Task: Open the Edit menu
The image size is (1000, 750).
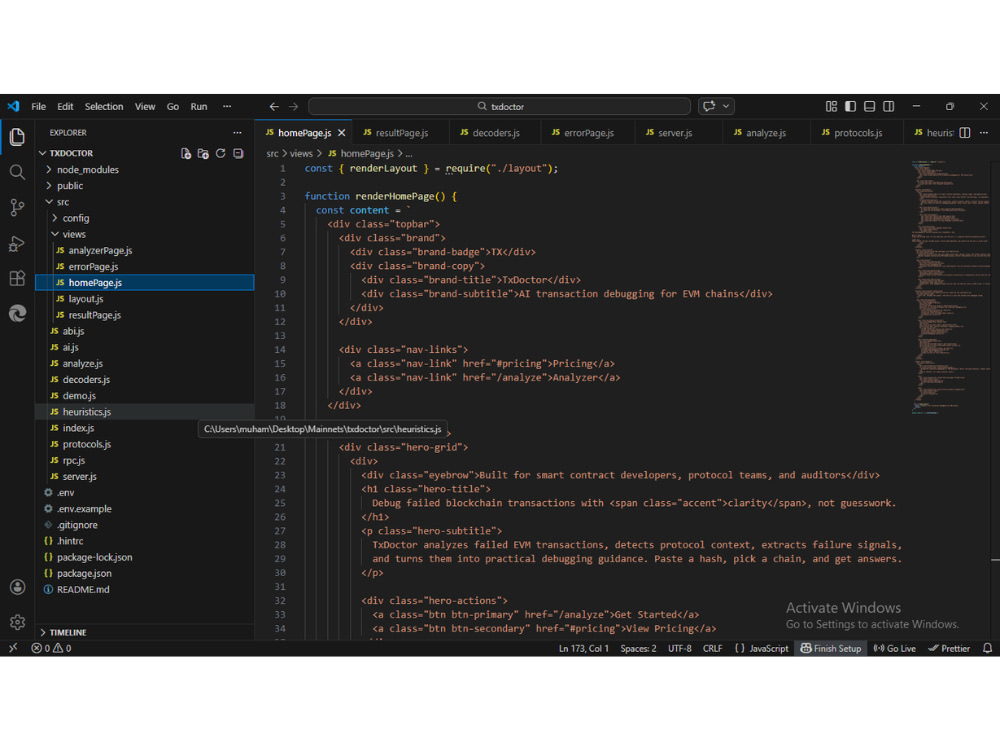Action: pos(65,107)
